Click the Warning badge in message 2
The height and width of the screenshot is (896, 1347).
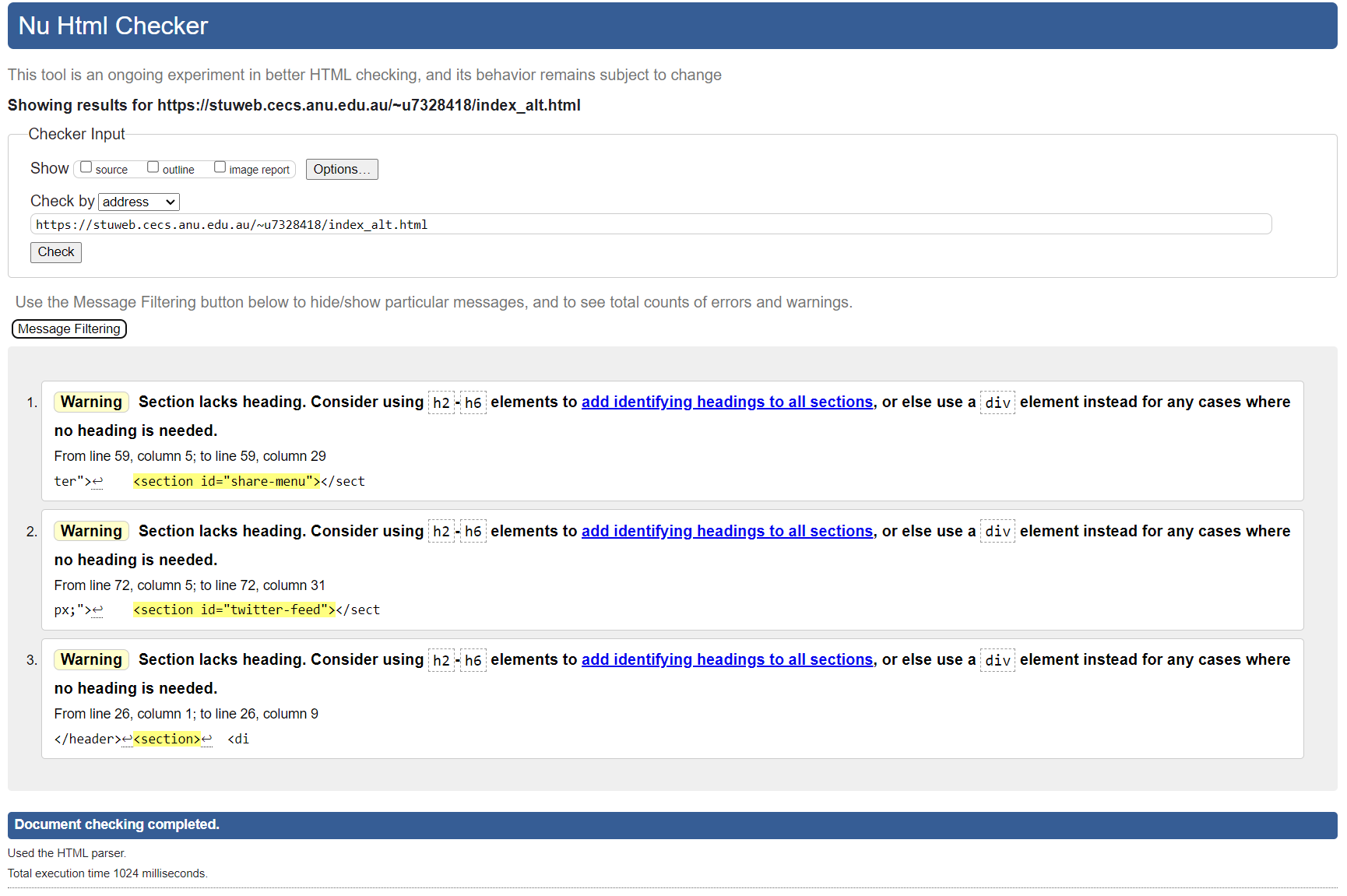pos(91,531)
